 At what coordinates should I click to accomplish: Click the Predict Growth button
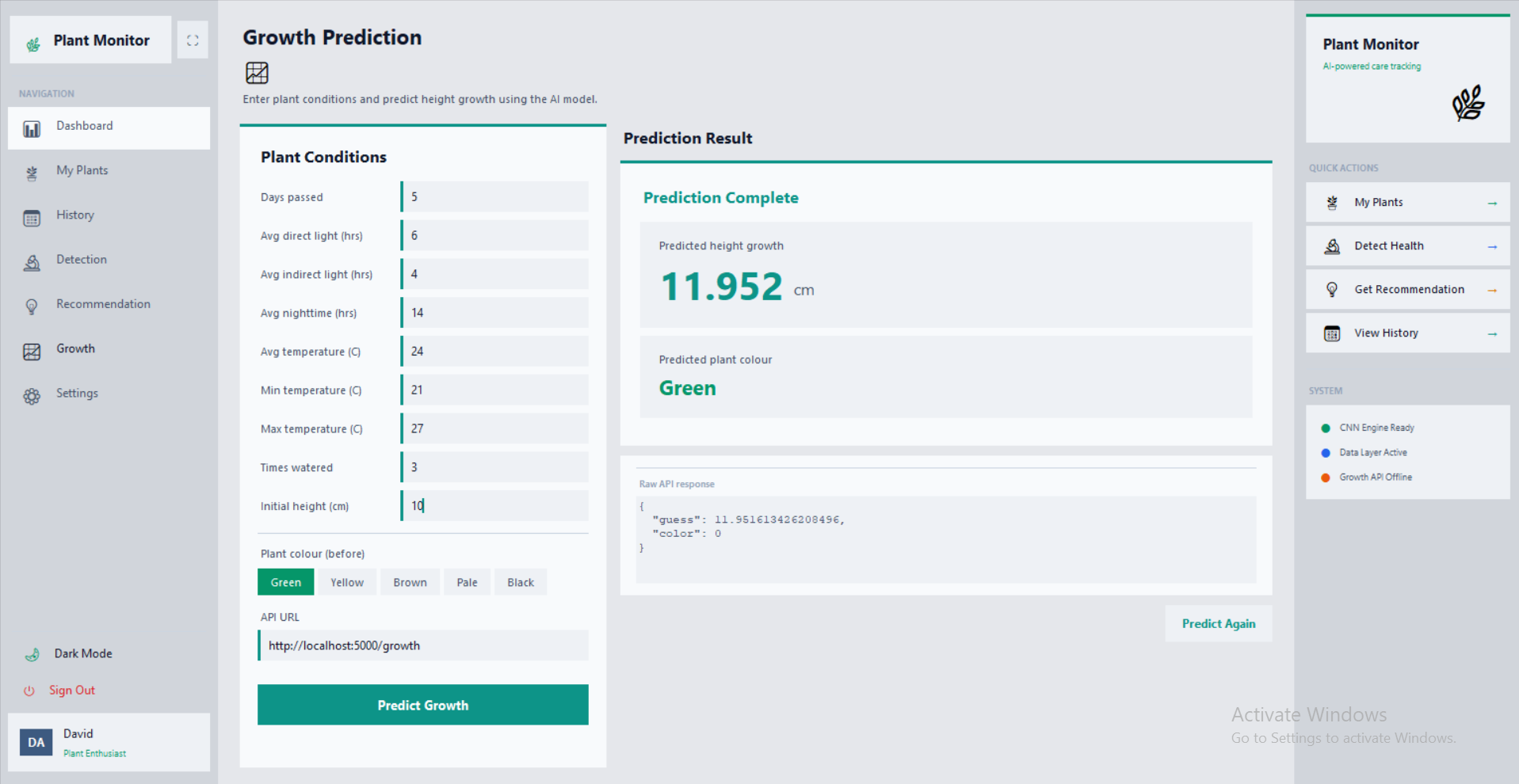point(422,705)
